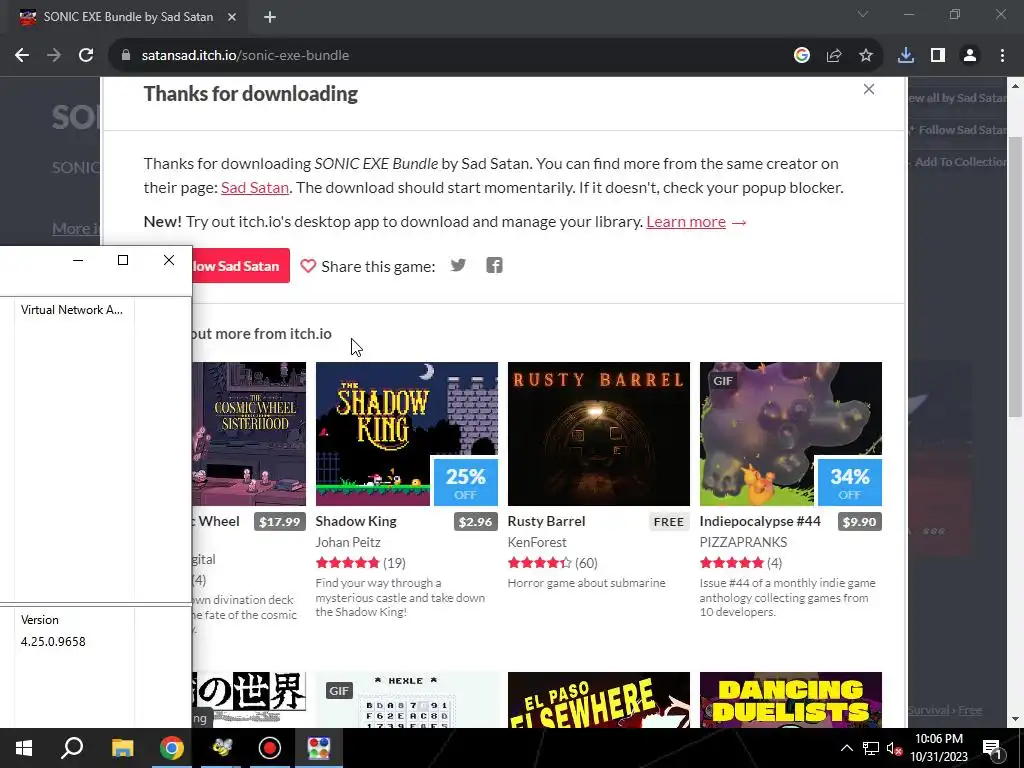Click the Shadow King title link

click(356, 521)
